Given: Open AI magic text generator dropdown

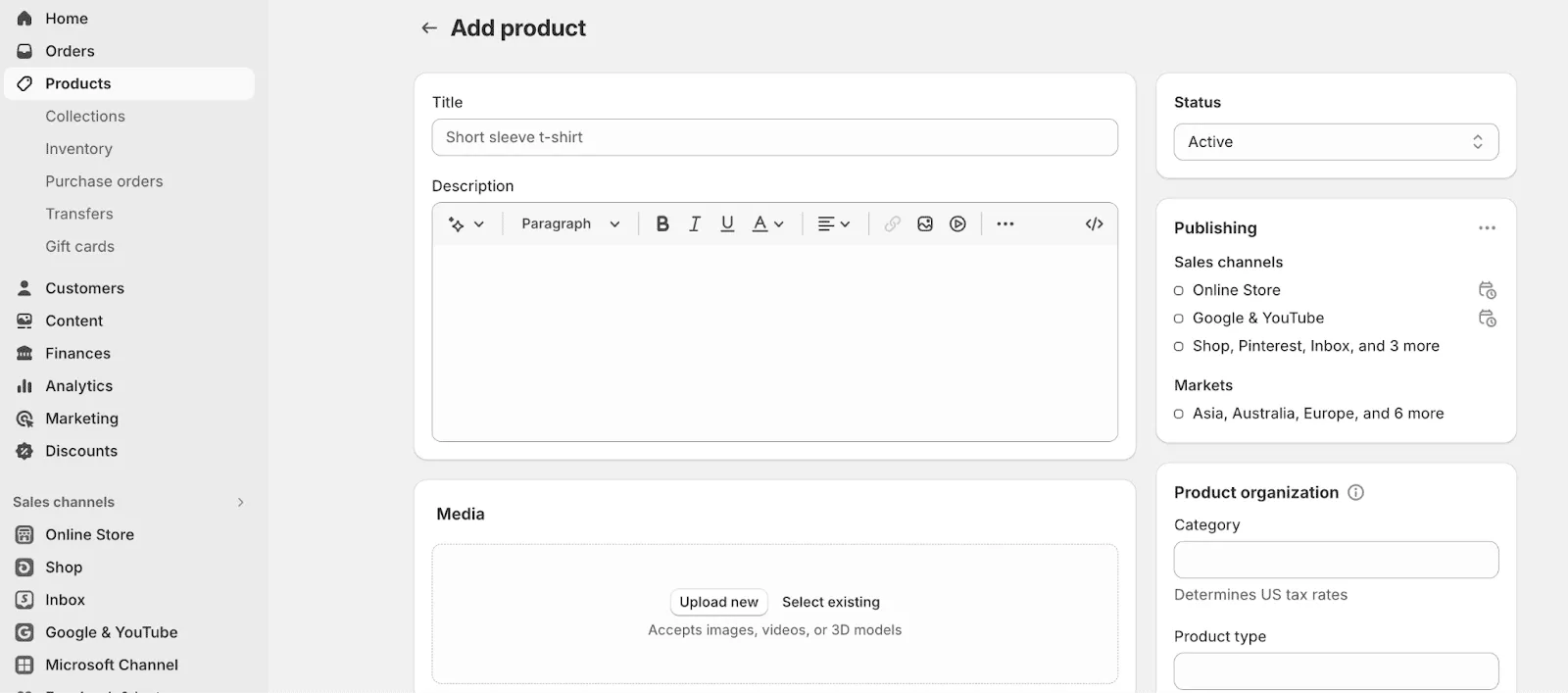Looking at the screenshot, I should pyautogui.click(x=466, y=224).
